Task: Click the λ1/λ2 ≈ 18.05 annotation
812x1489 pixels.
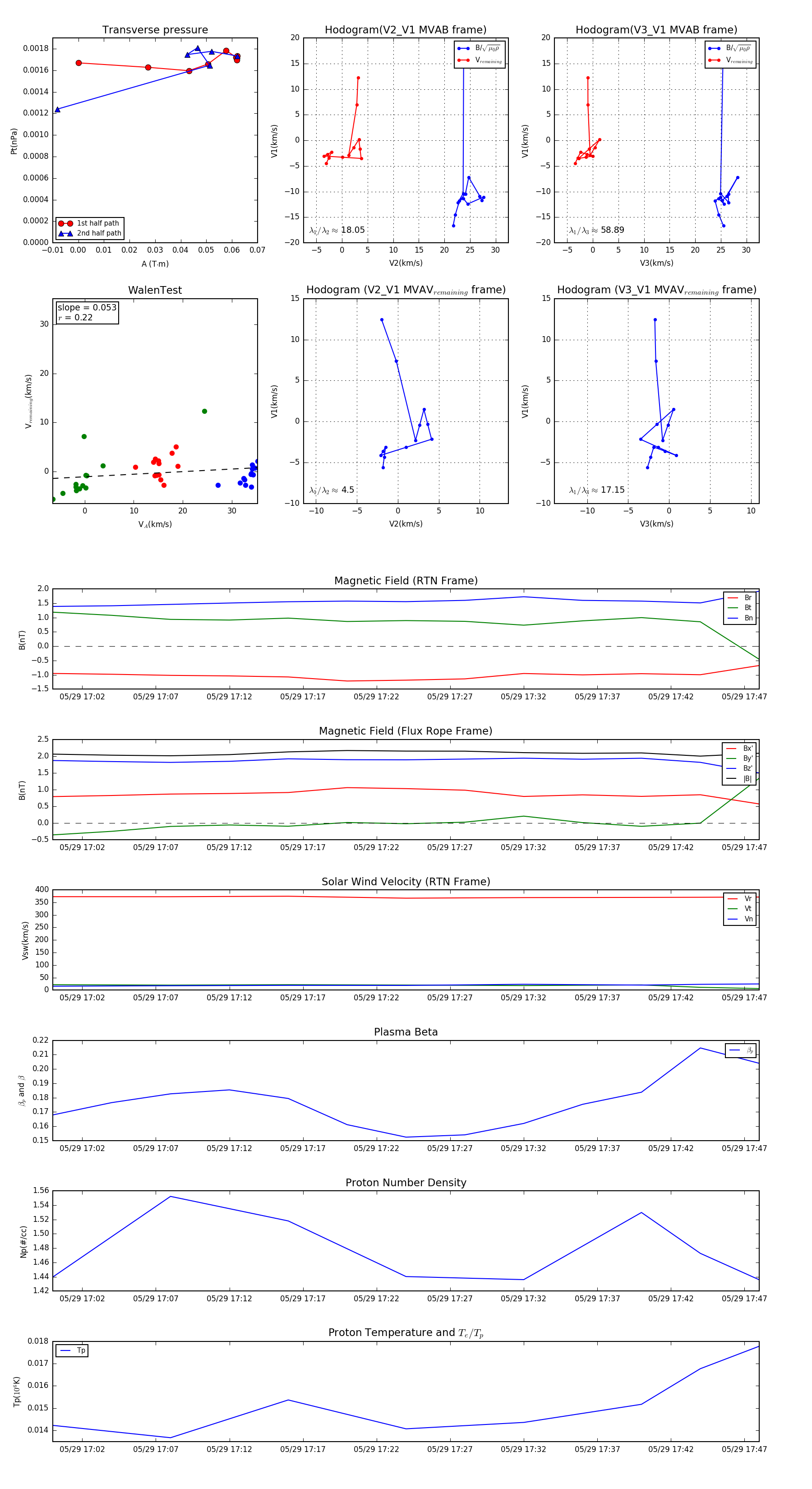Action: (x=337, y=230)
